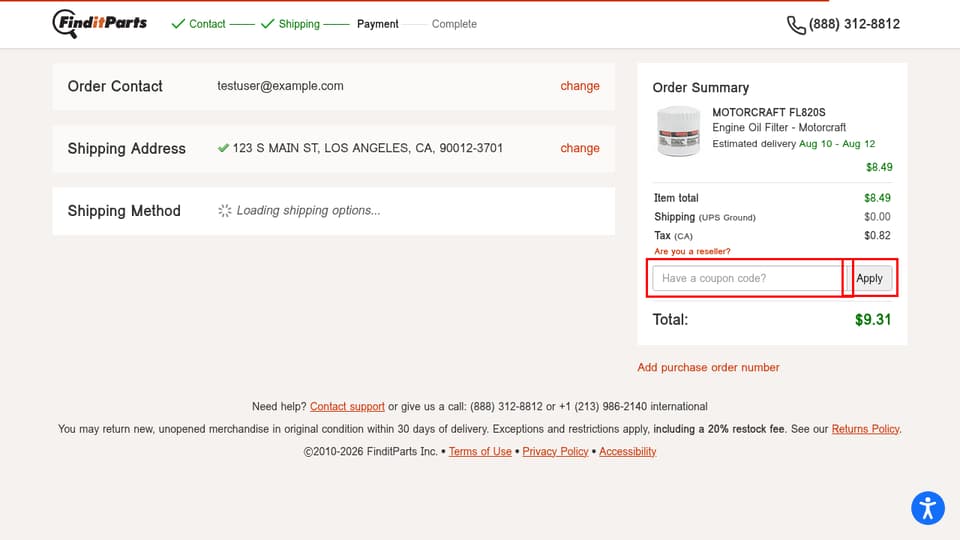960x540 pixels.
Task: Open Privacy Policy
Action: [555, 451]
